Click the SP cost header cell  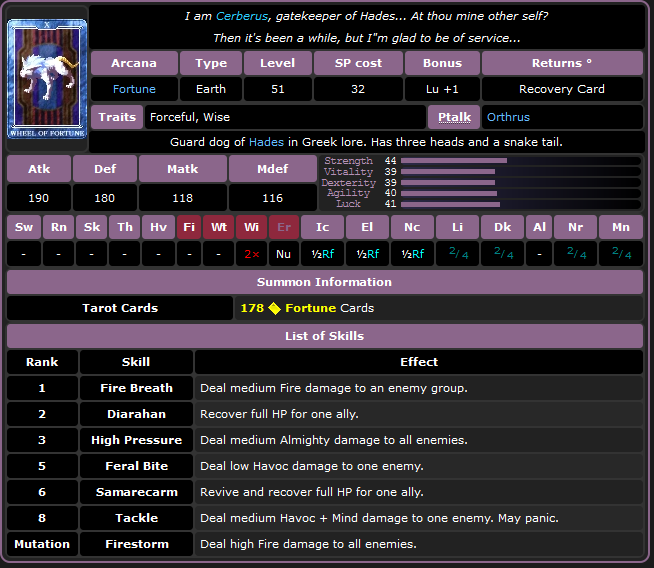pos(358,63)
